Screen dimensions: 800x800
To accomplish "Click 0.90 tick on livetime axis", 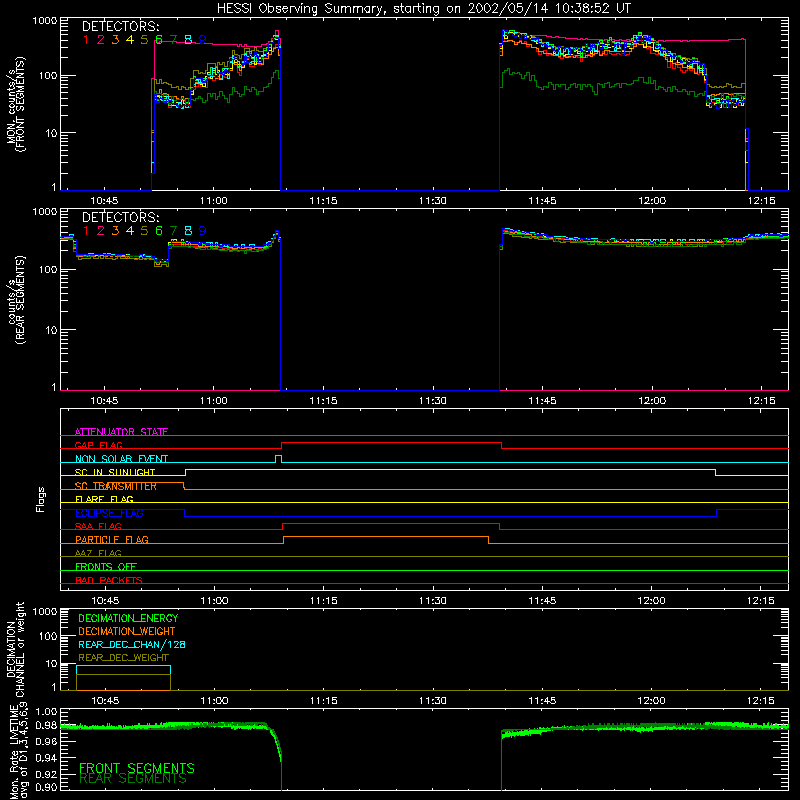I will [46, 787].
